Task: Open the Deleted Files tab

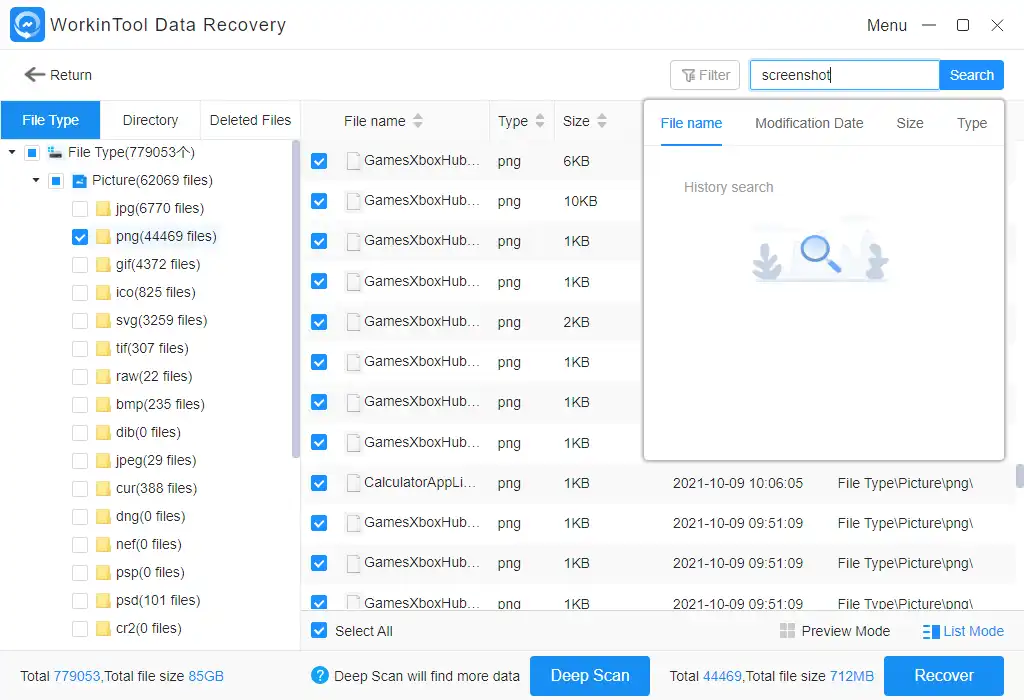Action: click(x=250, y=120)
